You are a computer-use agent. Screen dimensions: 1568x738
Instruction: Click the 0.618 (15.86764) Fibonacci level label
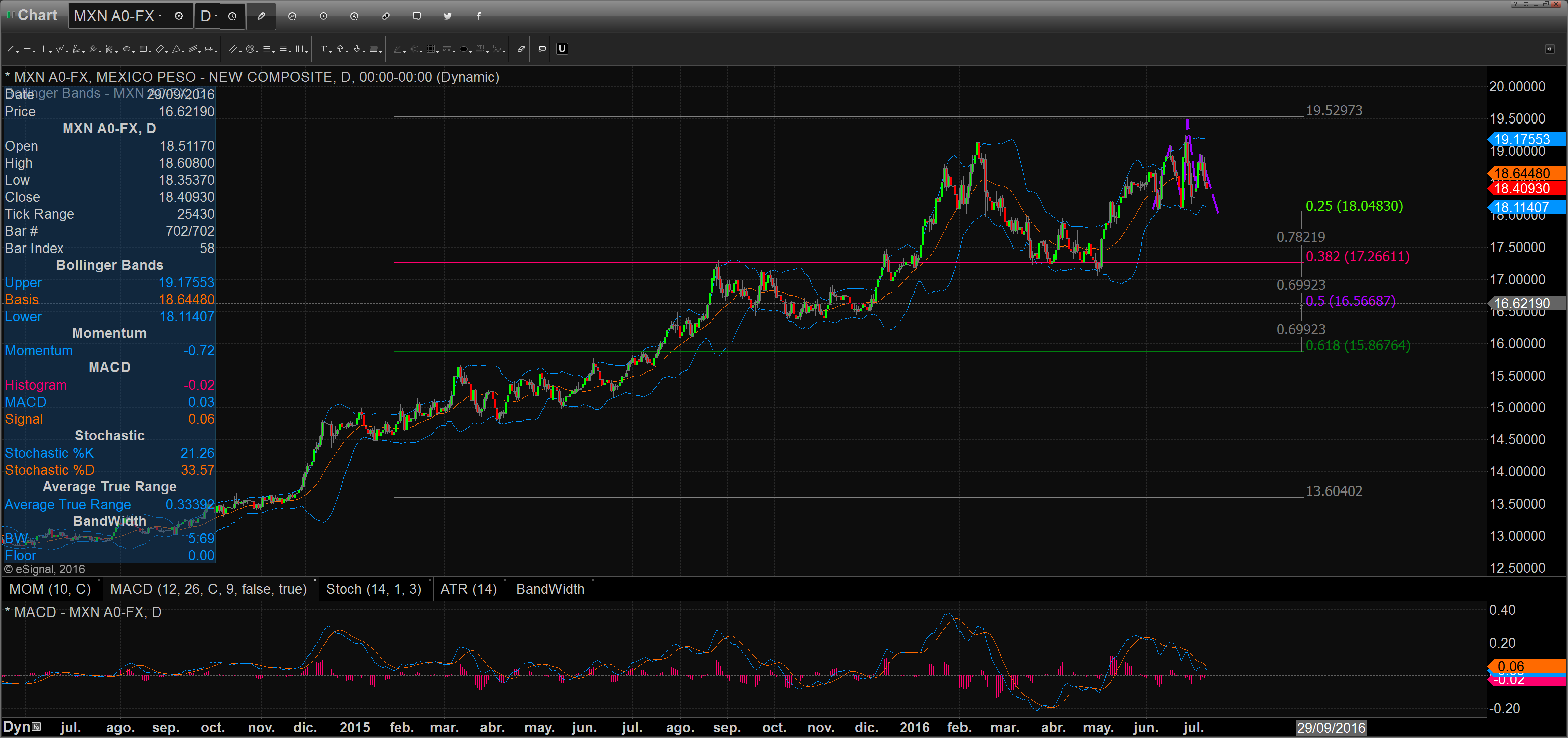click(1358, 345)
